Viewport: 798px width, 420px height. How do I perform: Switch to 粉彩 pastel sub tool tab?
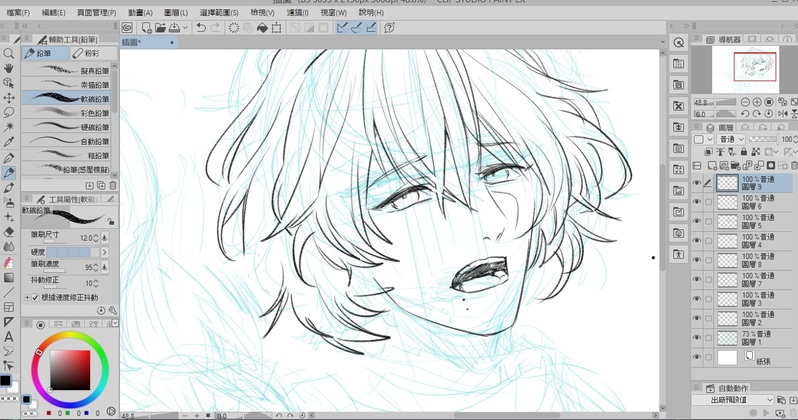93,53
